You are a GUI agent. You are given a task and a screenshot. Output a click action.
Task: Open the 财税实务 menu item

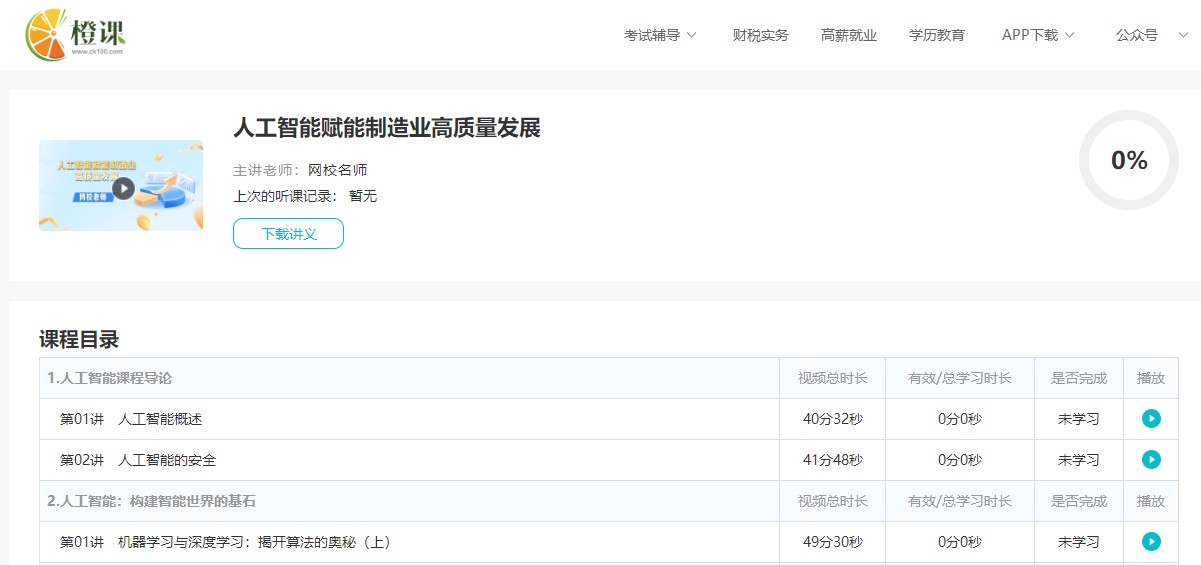pos(760,35)
